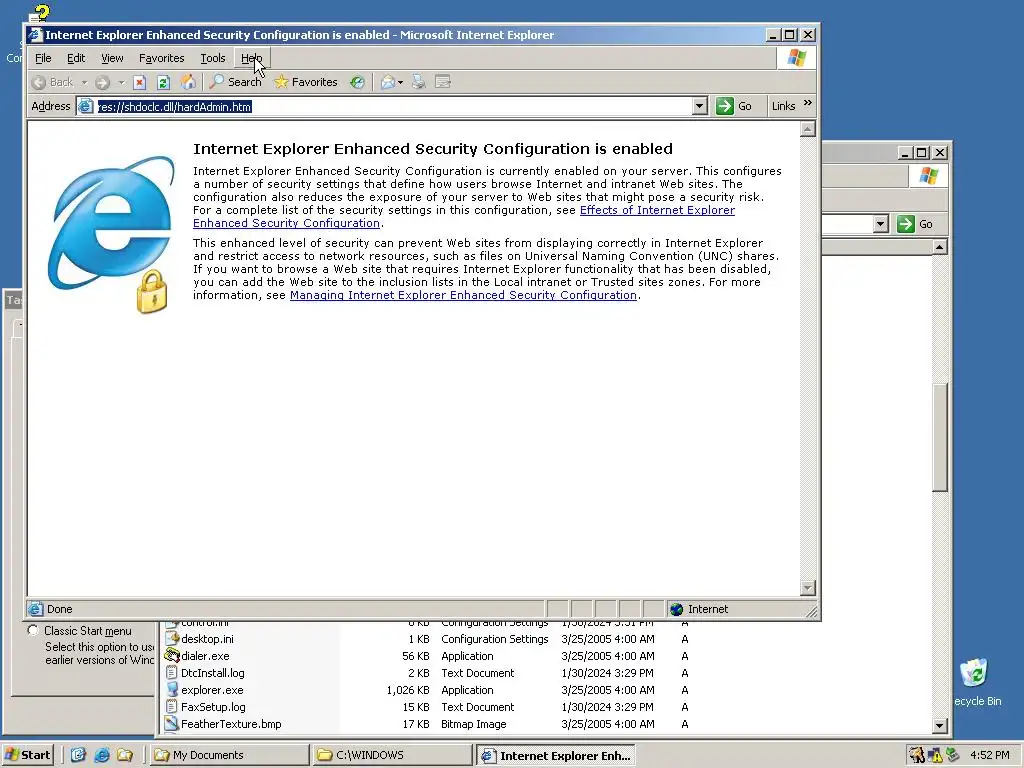The width and height of the screenshot is (1024, 768).
Task: Click the Refresh page icon
Action: [x=163, y=82]
